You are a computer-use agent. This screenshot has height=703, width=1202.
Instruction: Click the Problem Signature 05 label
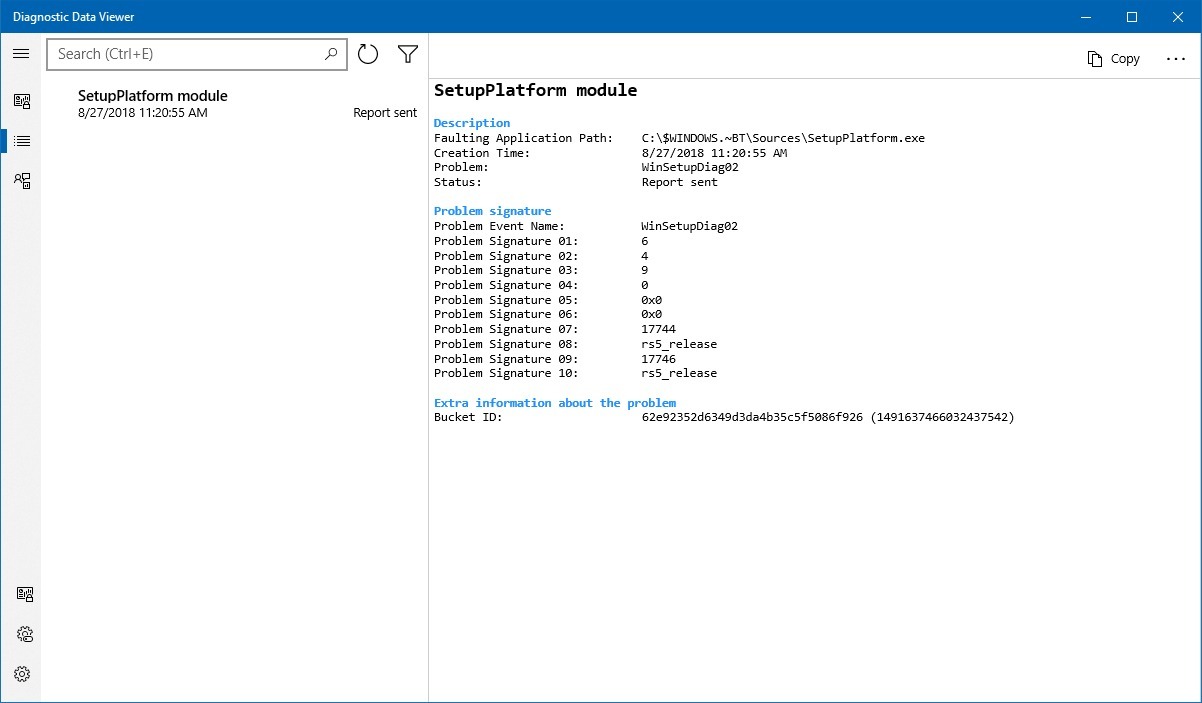pyautogui.click(x=506, y=300)
